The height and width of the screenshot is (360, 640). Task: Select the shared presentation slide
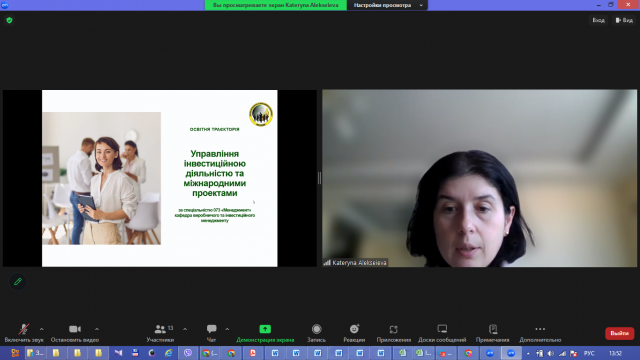tap(160, 178)
